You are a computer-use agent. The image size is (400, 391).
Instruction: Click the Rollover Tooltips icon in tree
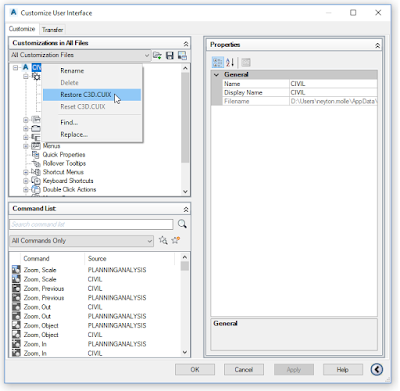coord(36,163)
